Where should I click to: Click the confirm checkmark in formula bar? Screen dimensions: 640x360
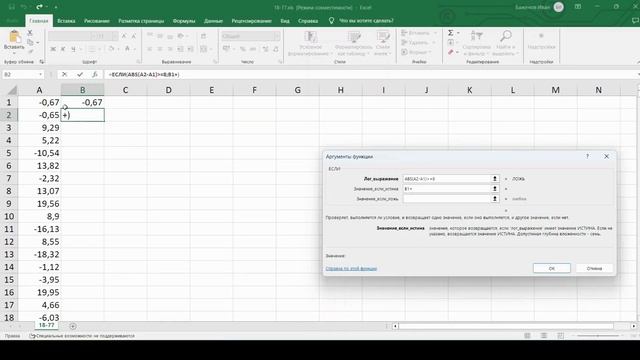tap(80, 74)
